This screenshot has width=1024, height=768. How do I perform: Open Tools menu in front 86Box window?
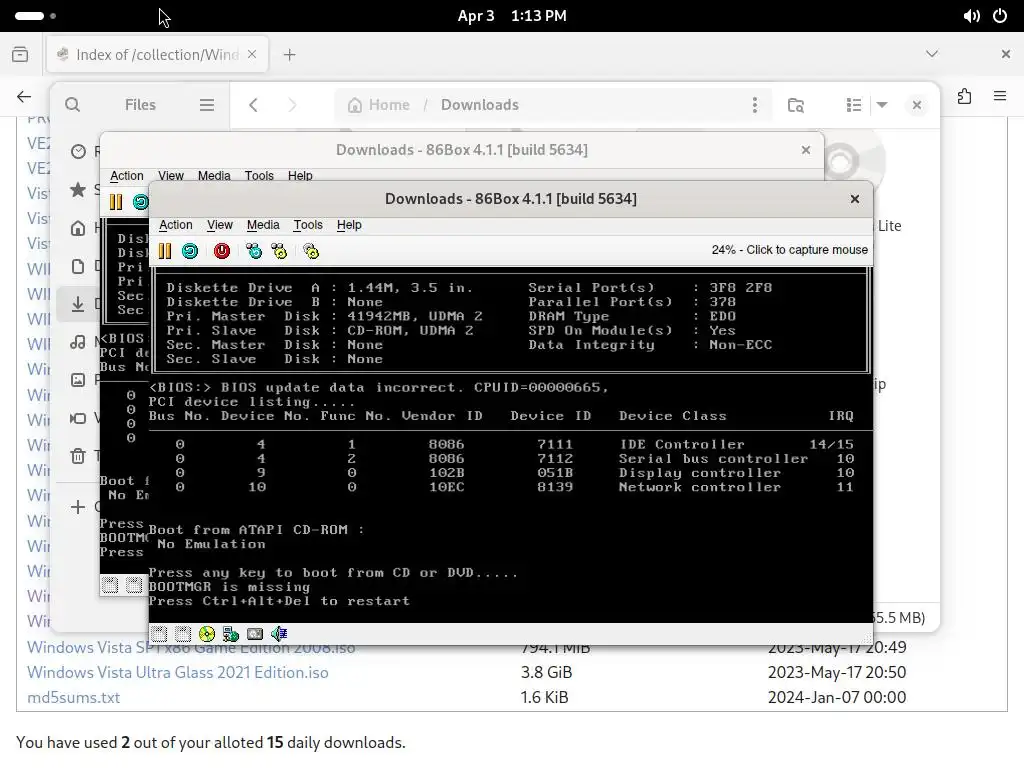pos(308,225)
